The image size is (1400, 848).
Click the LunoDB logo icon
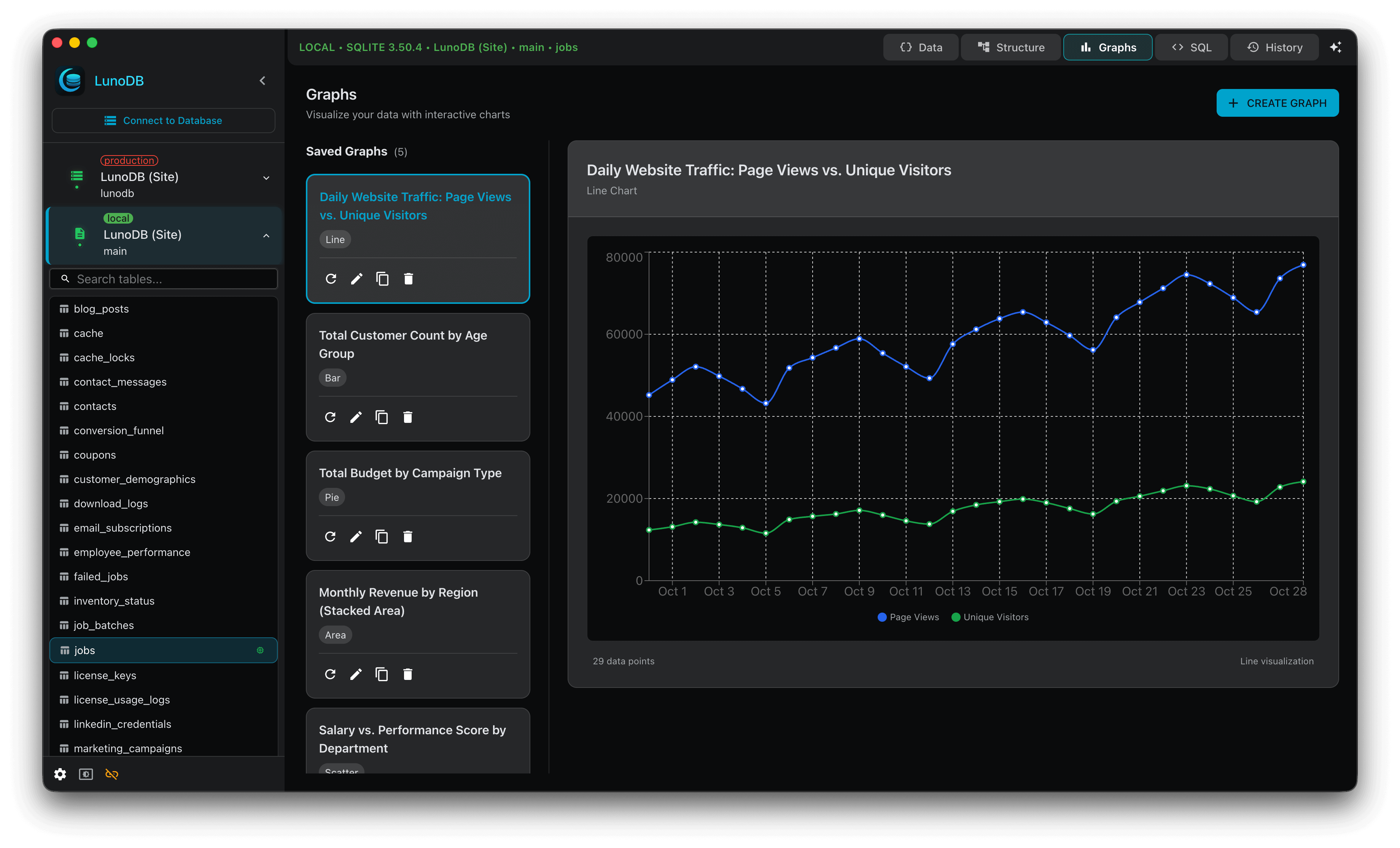pyautogui.click(x=69, y=81)
